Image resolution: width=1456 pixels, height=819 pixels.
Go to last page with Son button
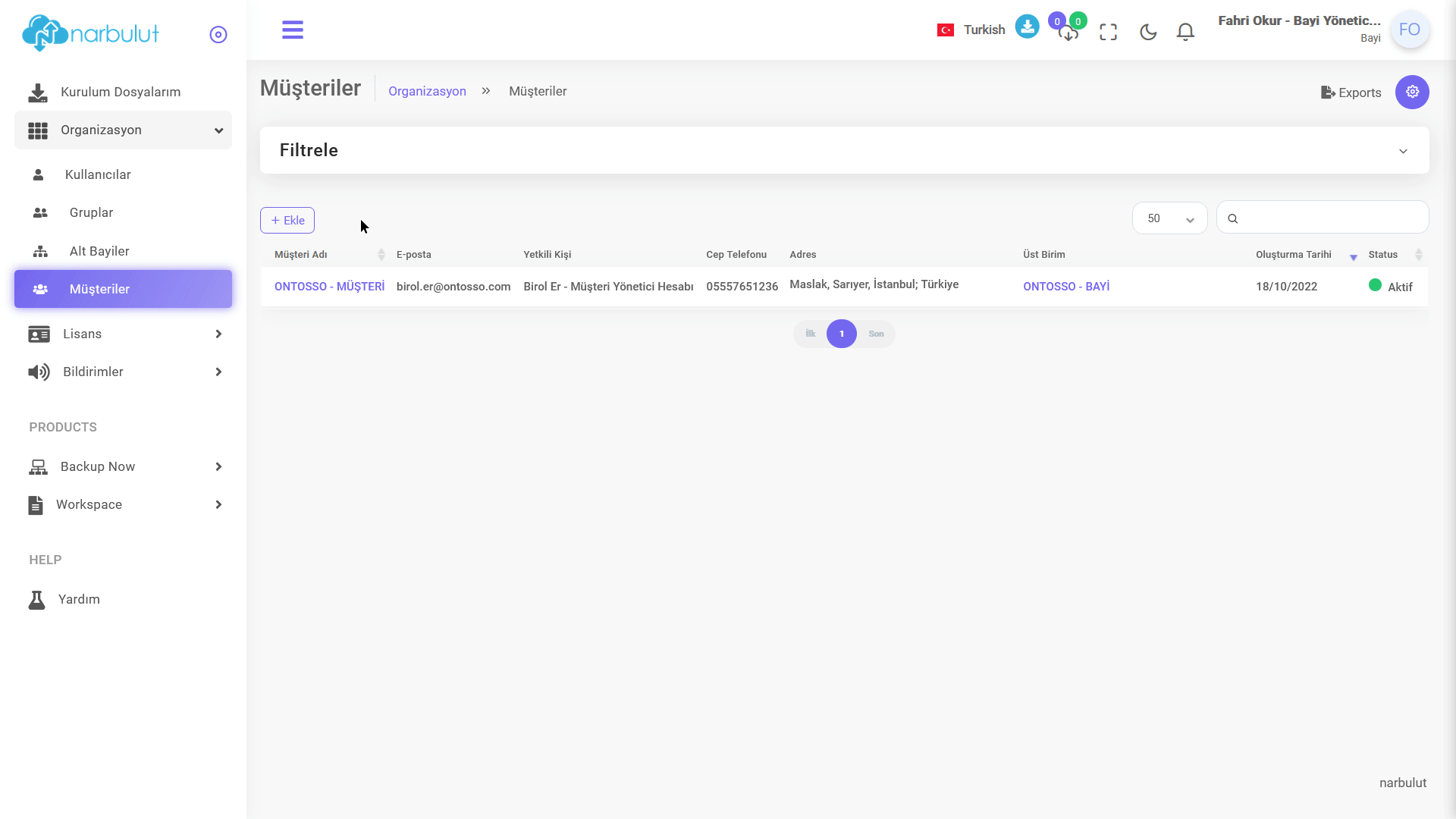point(876,334)
